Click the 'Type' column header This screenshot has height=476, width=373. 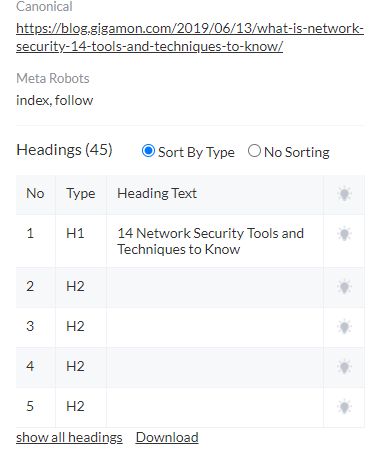click(81, 193)
